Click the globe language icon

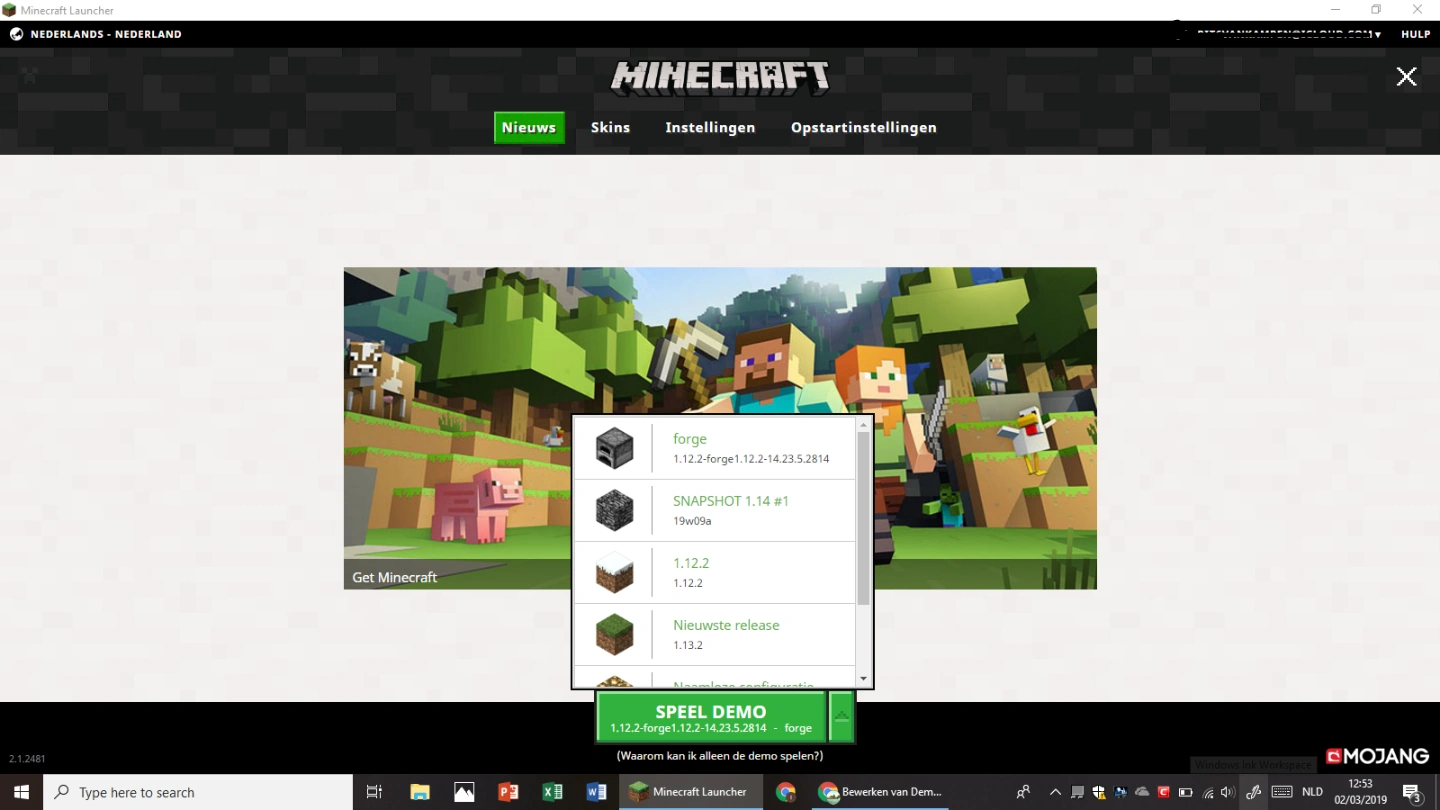click(16, 34)
